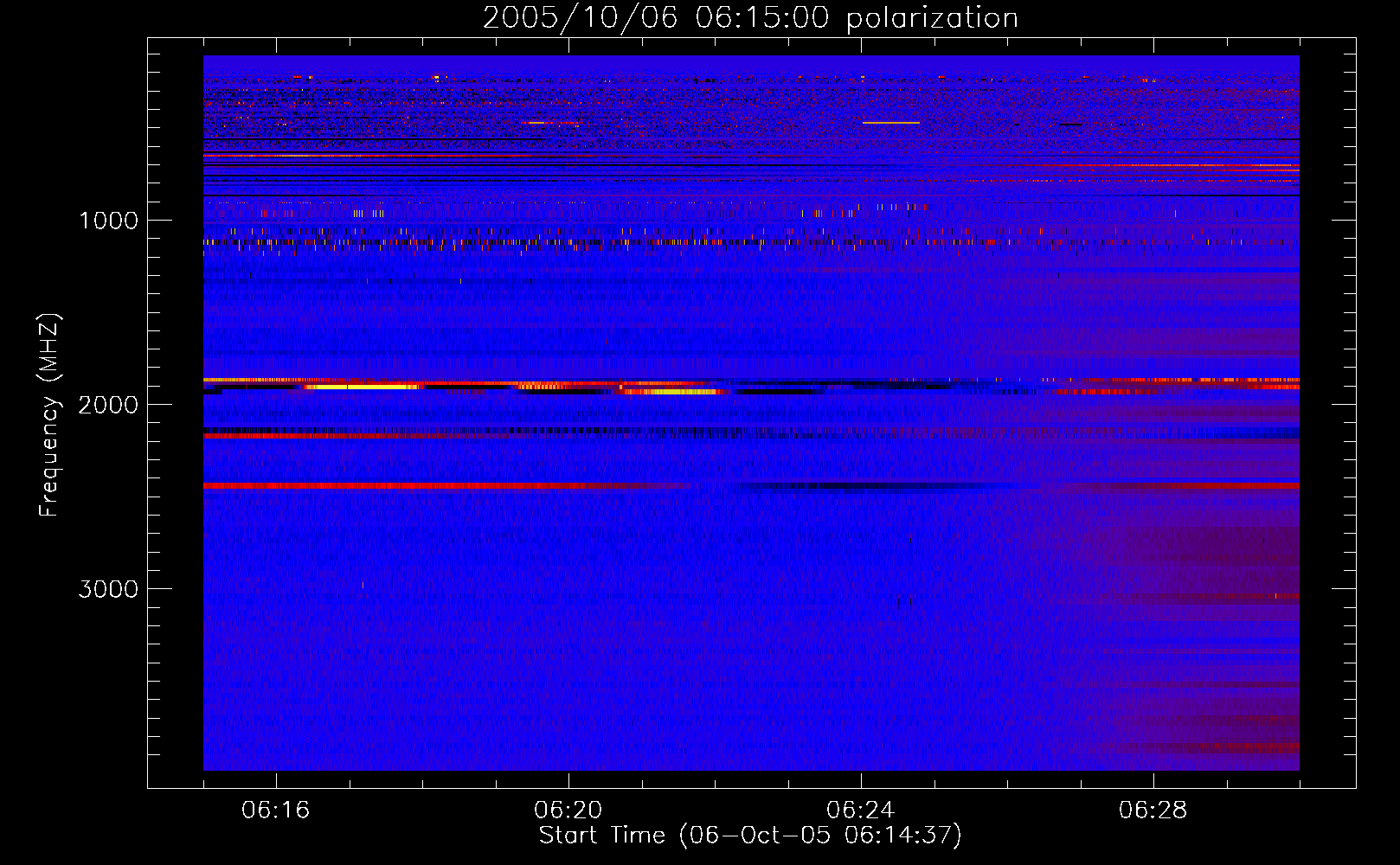1400x865 pixels.
Task: Click the 'Frequency (MHZ)' axis label
Action: click(49, 415)
